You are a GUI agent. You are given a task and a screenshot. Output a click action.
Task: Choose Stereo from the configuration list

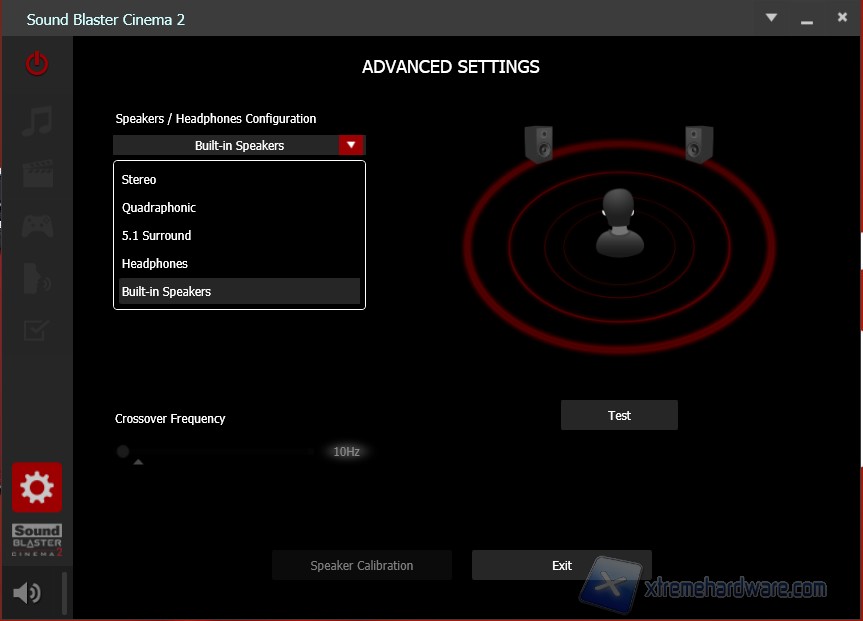[x=139, y=180]
